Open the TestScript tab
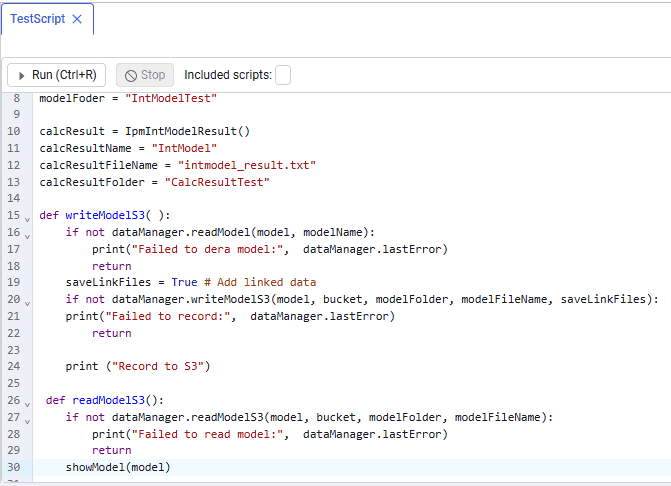This screenshot has height=486, width=671. tap(38, 19)
